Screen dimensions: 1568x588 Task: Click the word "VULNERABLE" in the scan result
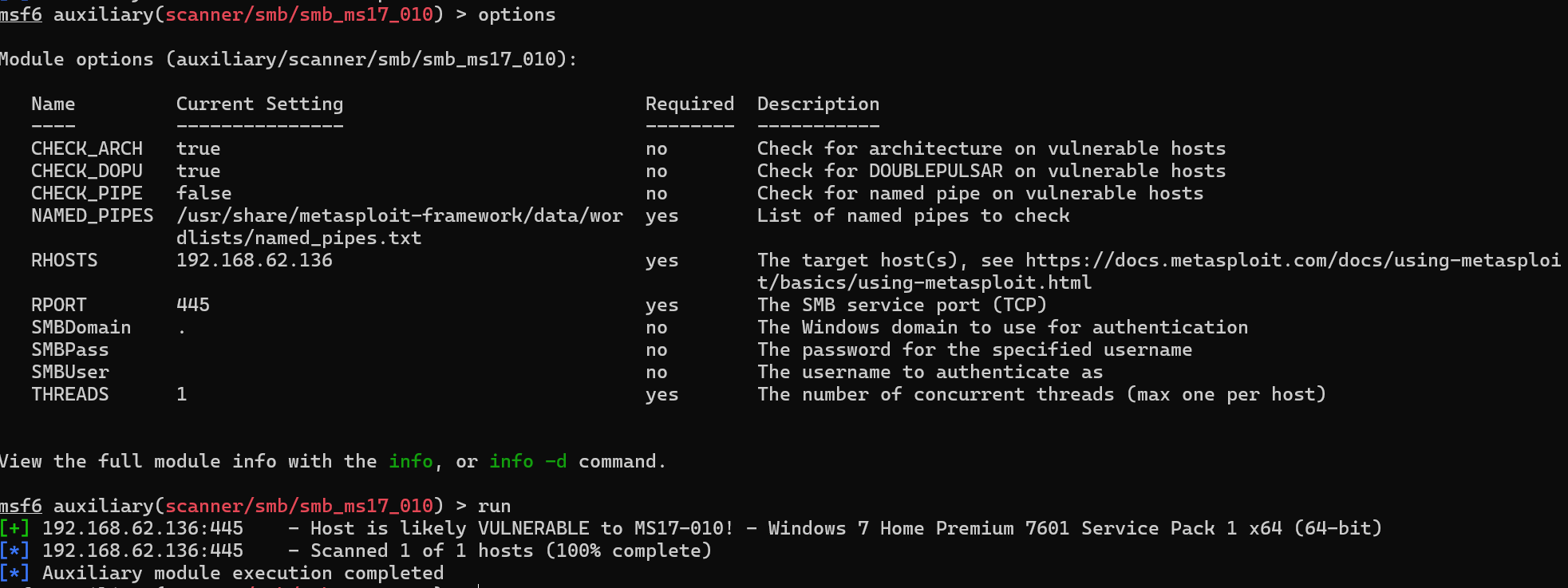533,528
